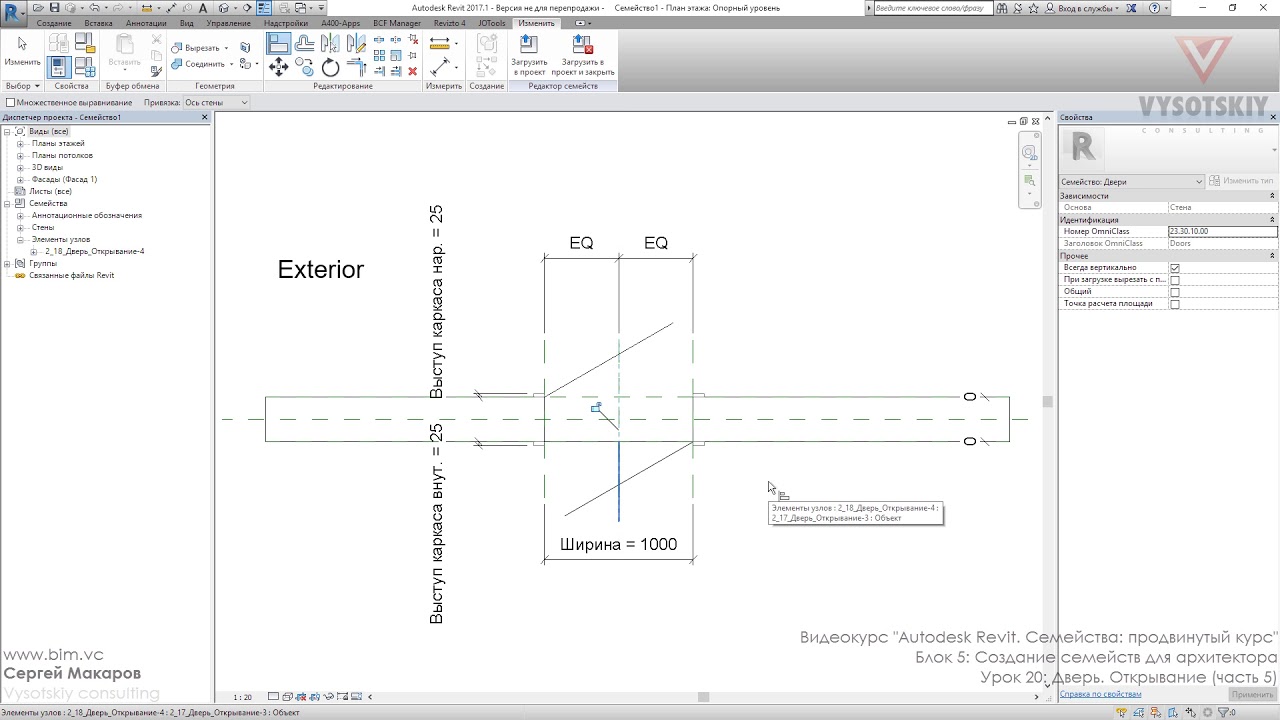Open the 'BCF Manager' ribbon tab
Screen dimensions: 1280x720
397,23
